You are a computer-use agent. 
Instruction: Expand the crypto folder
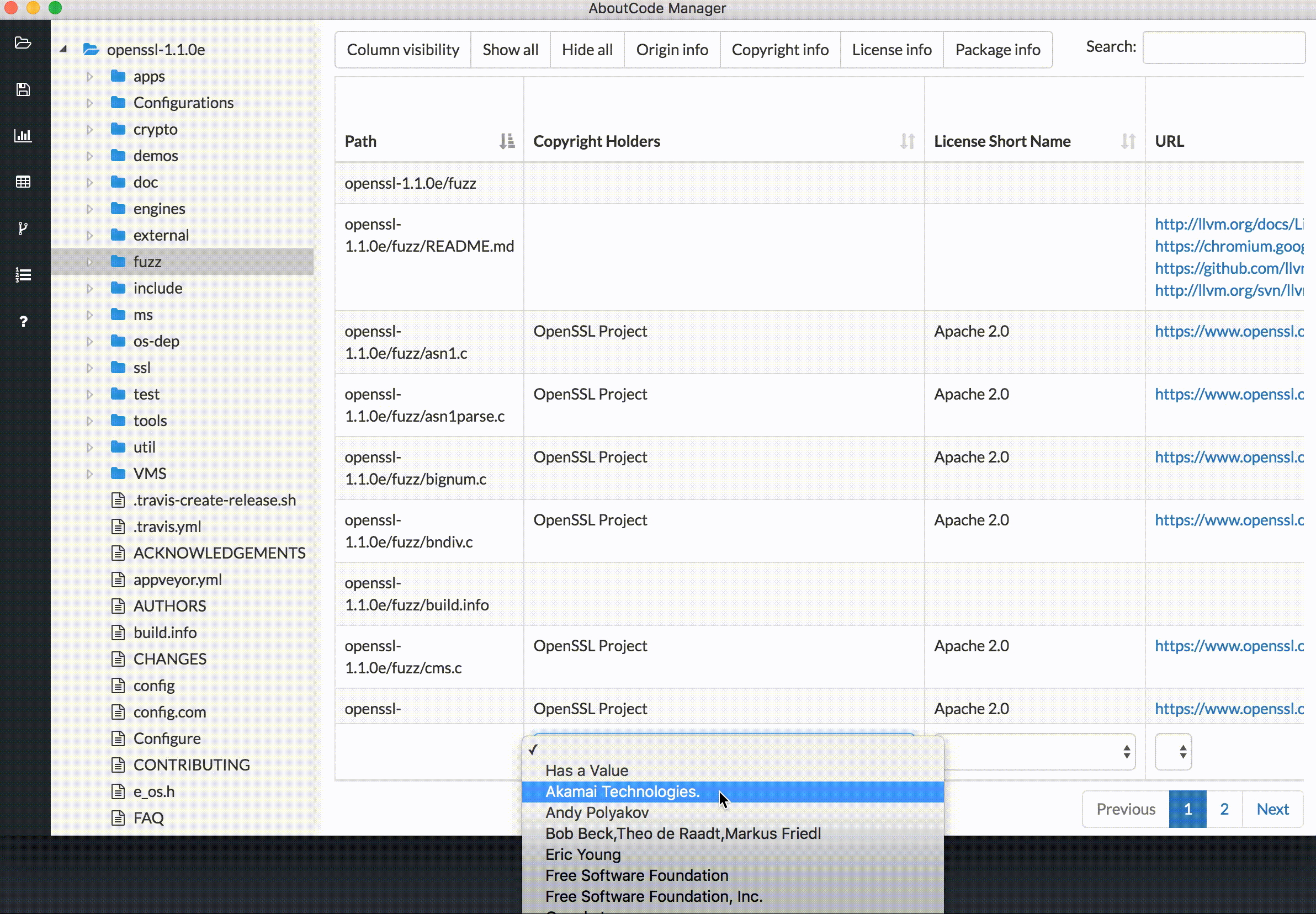[89, 129]
